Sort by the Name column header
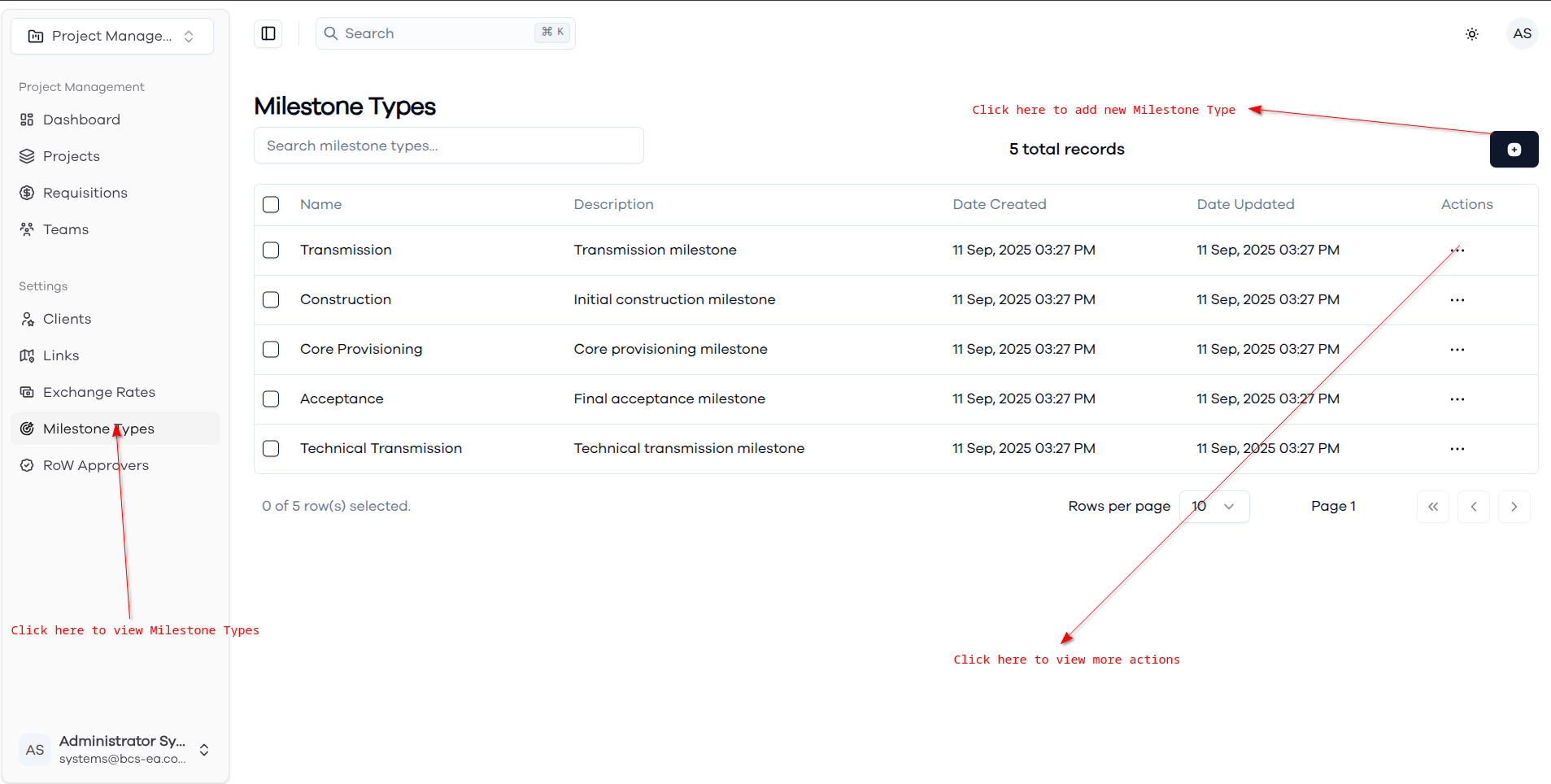The width and height of the screenshot is (1551, 784). 320,204
